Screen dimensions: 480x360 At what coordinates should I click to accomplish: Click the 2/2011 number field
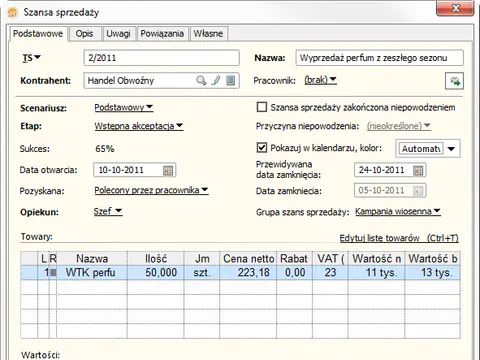coord(161,58)
